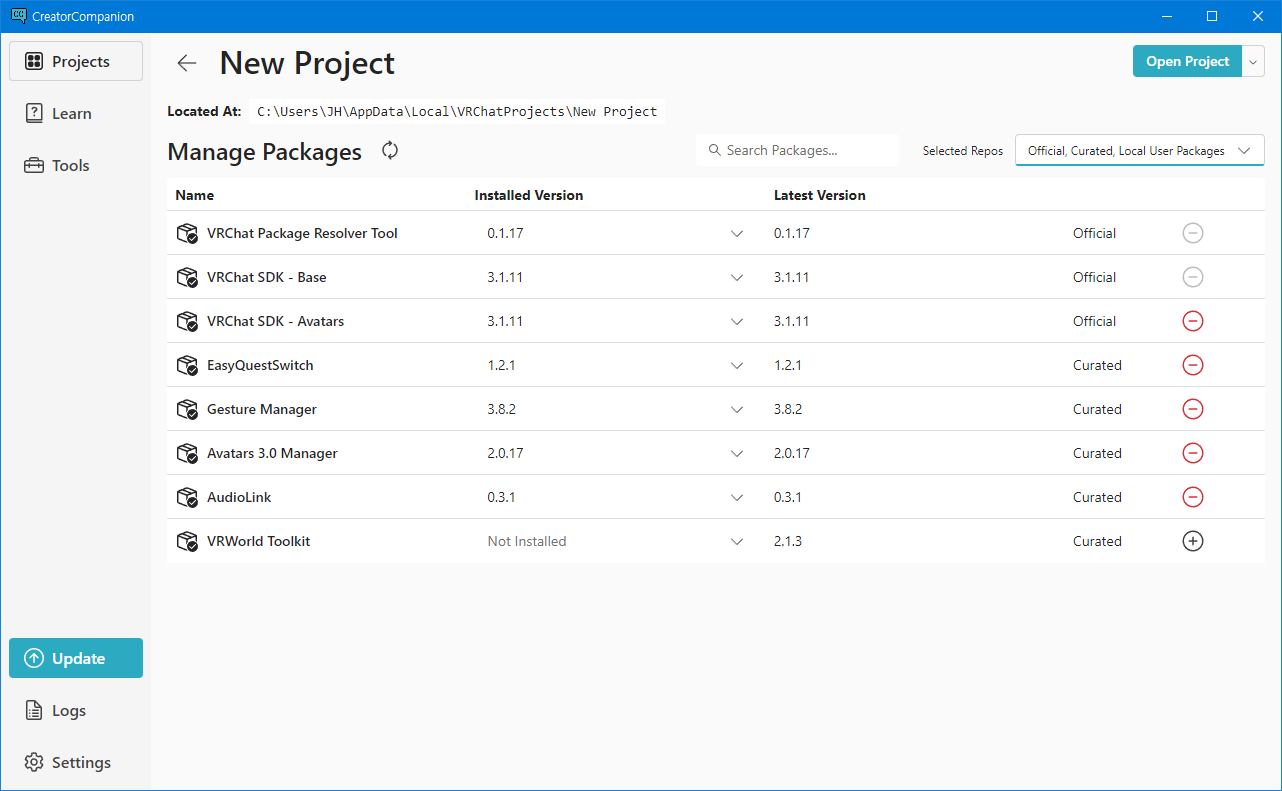Screen dimensions: 1282x791
Task: Click the package icon beside VRWorld Toolkit
Action: click(x=187, y=541)
